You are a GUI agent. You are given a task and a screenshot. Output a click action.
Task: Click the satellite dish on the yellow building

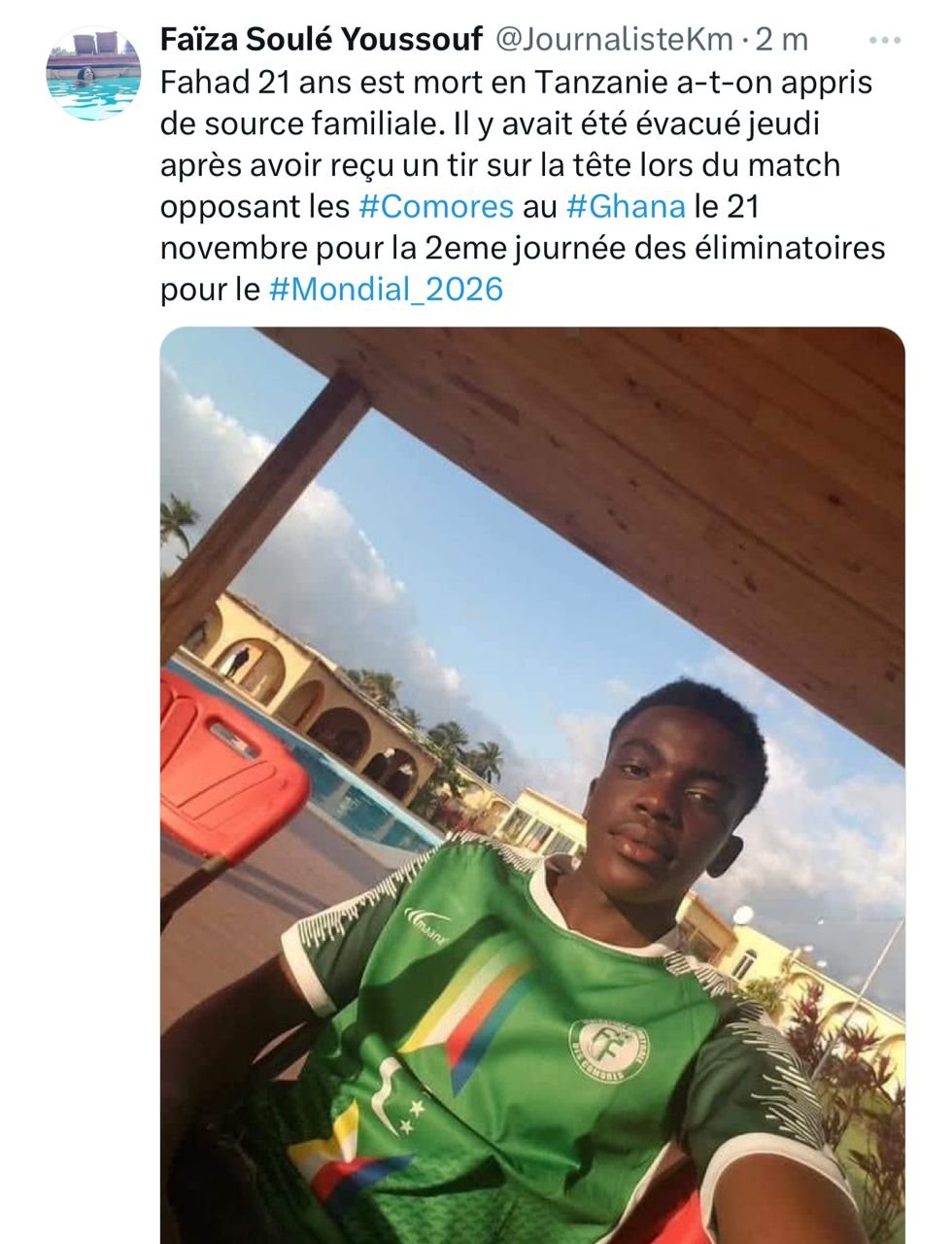tap(742, 916)
